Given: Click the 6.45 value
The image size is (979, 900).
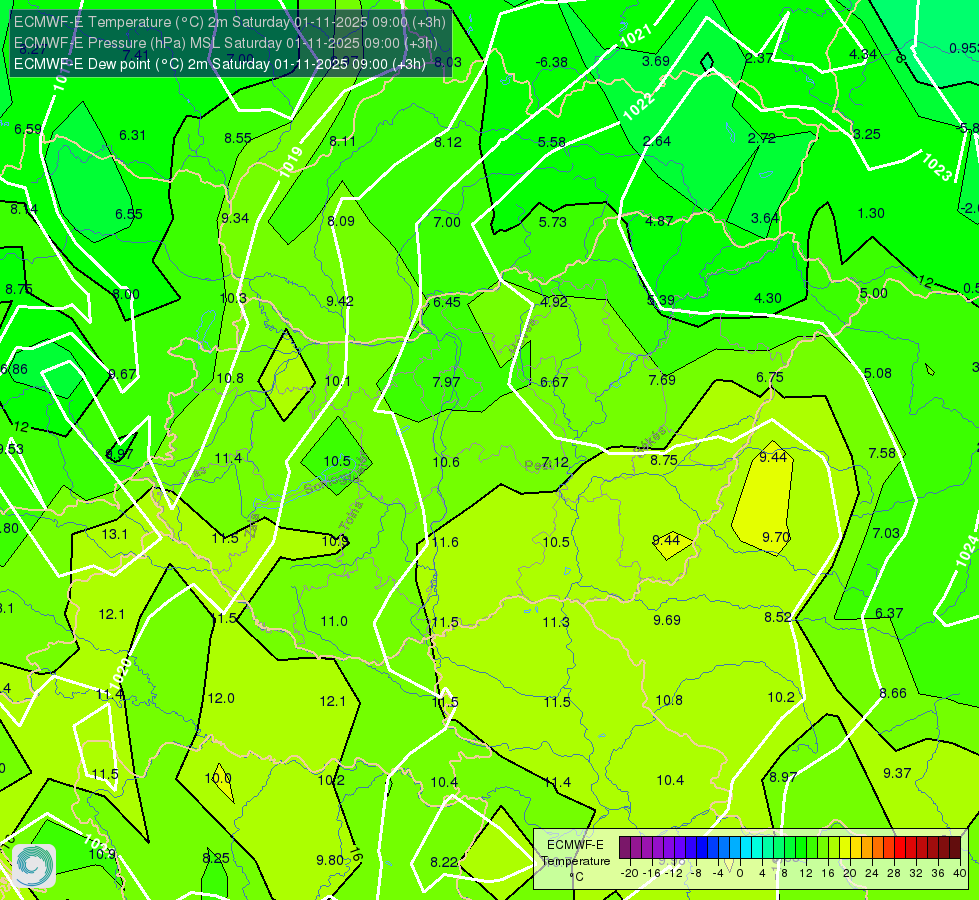Looking at the screenshot, I should (x=446, y=302).
